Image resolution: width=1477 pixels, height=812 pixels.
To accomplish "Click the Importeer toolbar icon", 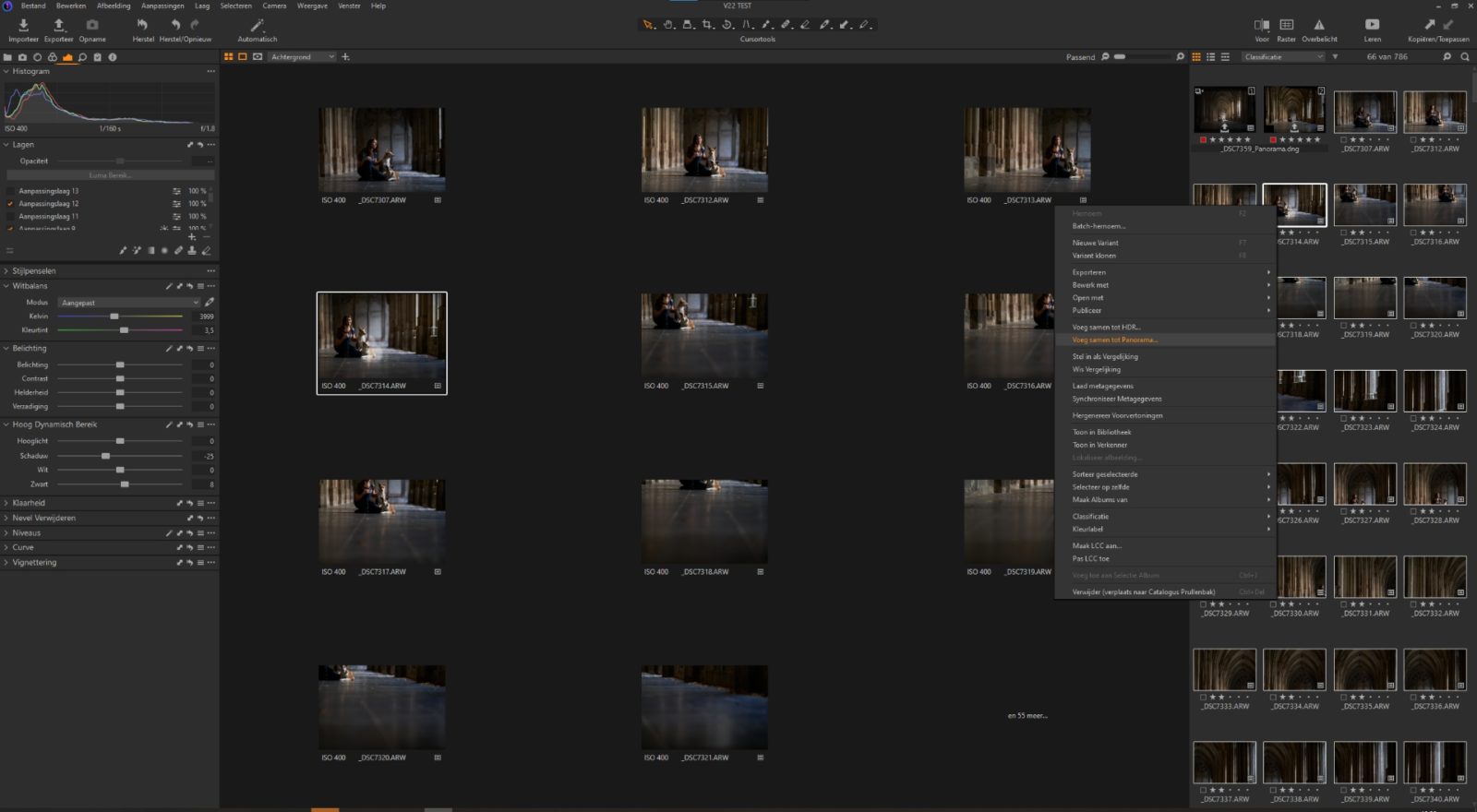I will click(23, 25).
